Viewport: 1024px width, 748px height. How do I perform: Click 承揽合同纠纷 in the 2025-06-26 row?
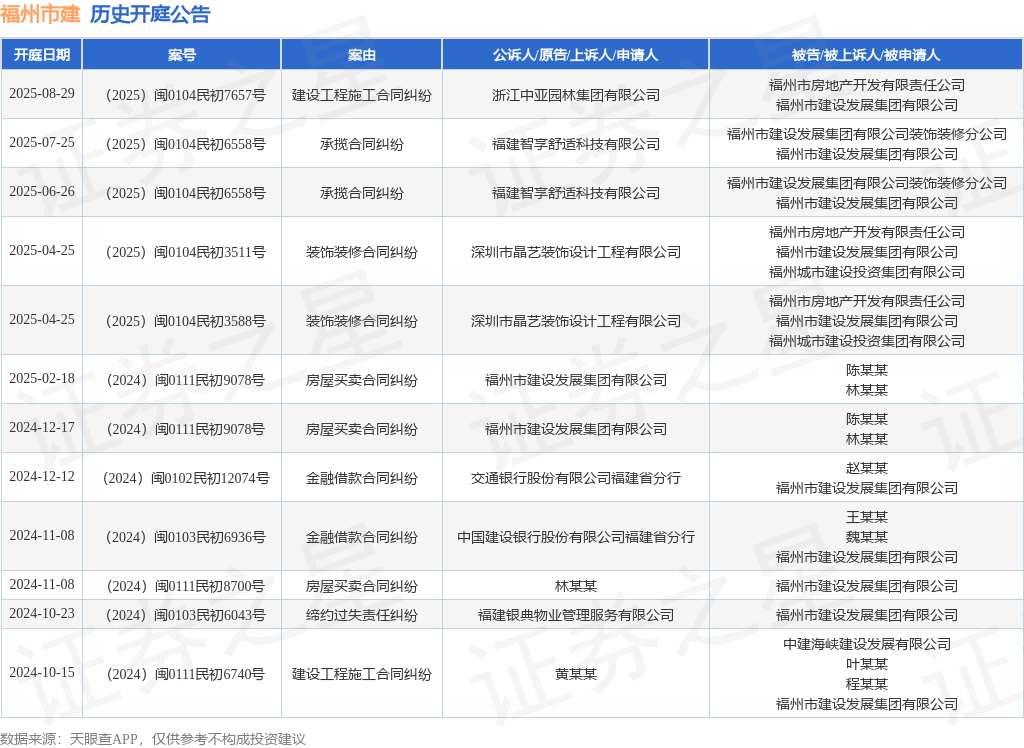pyautogui.click(x=362, y=193)
